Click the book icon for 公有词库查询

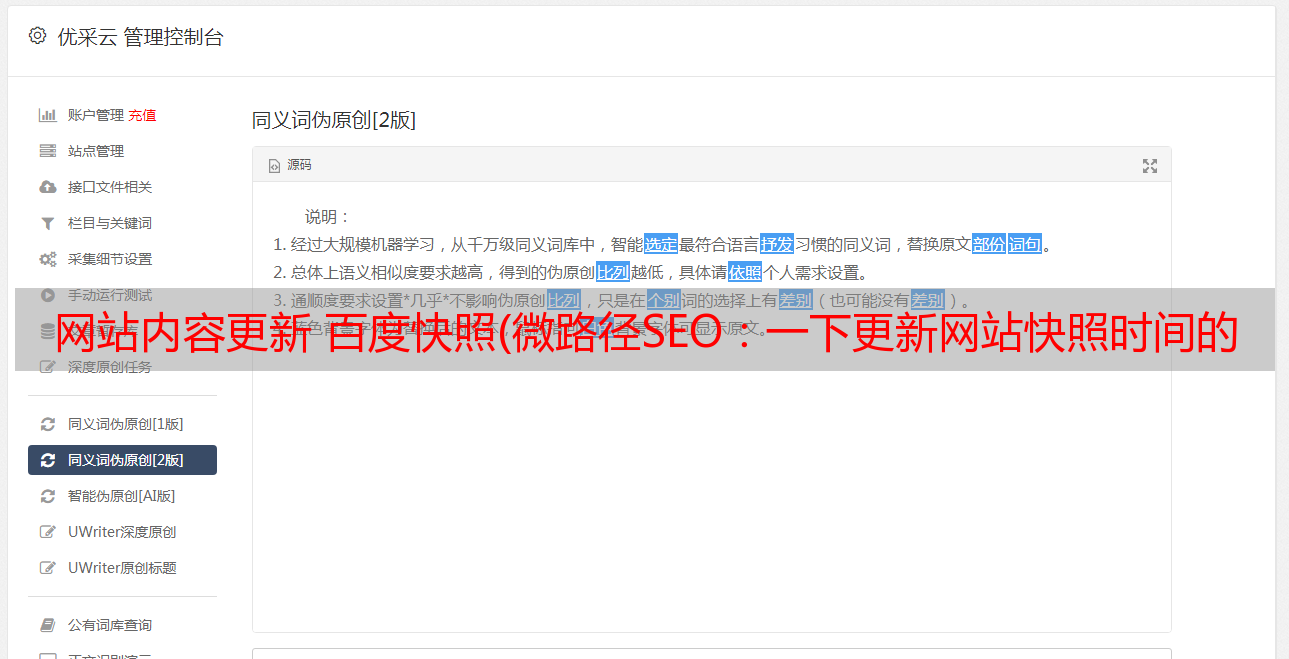pyautogui.click(x=47, y=625)
